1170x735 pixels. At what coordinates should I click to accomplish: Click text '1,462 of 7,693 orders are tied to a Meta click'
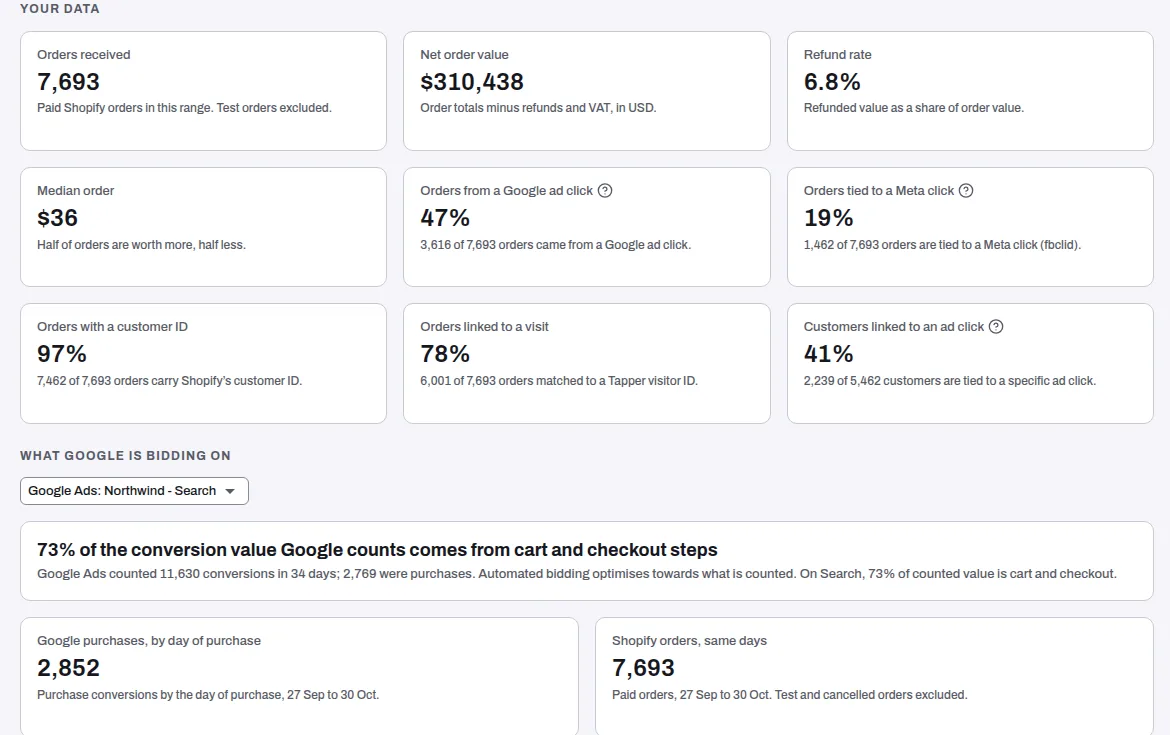point(920,244)
